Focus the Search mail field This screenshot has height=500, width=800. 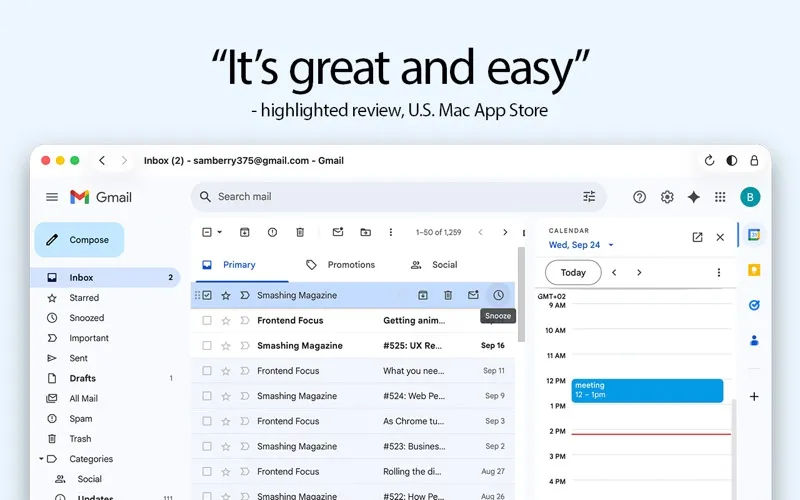pyautogui.click(x=398, y=196)
